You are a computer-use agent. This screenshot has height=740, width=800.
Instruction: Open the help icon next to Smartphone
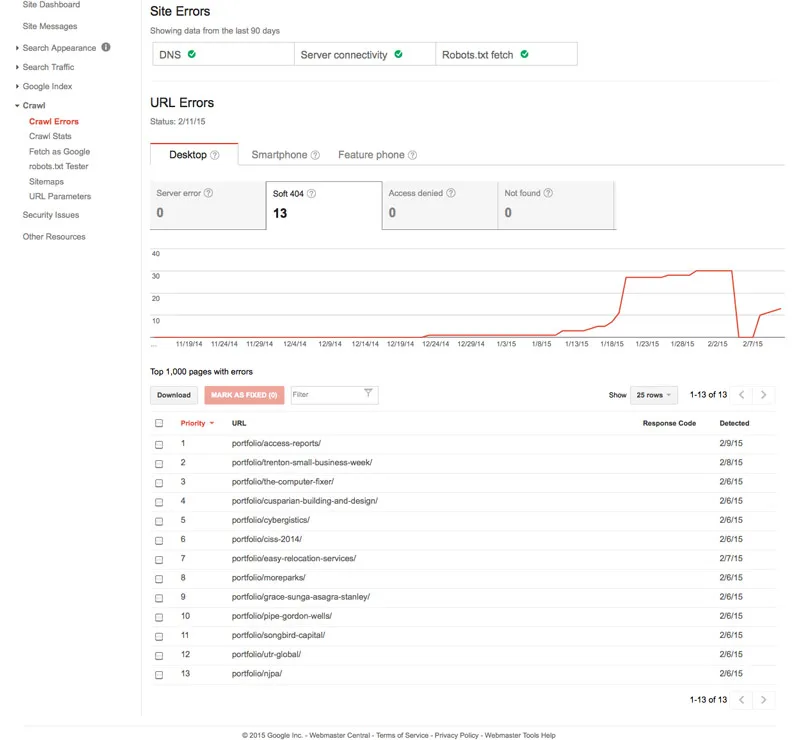pyautogui.click(x=315, y=155)
